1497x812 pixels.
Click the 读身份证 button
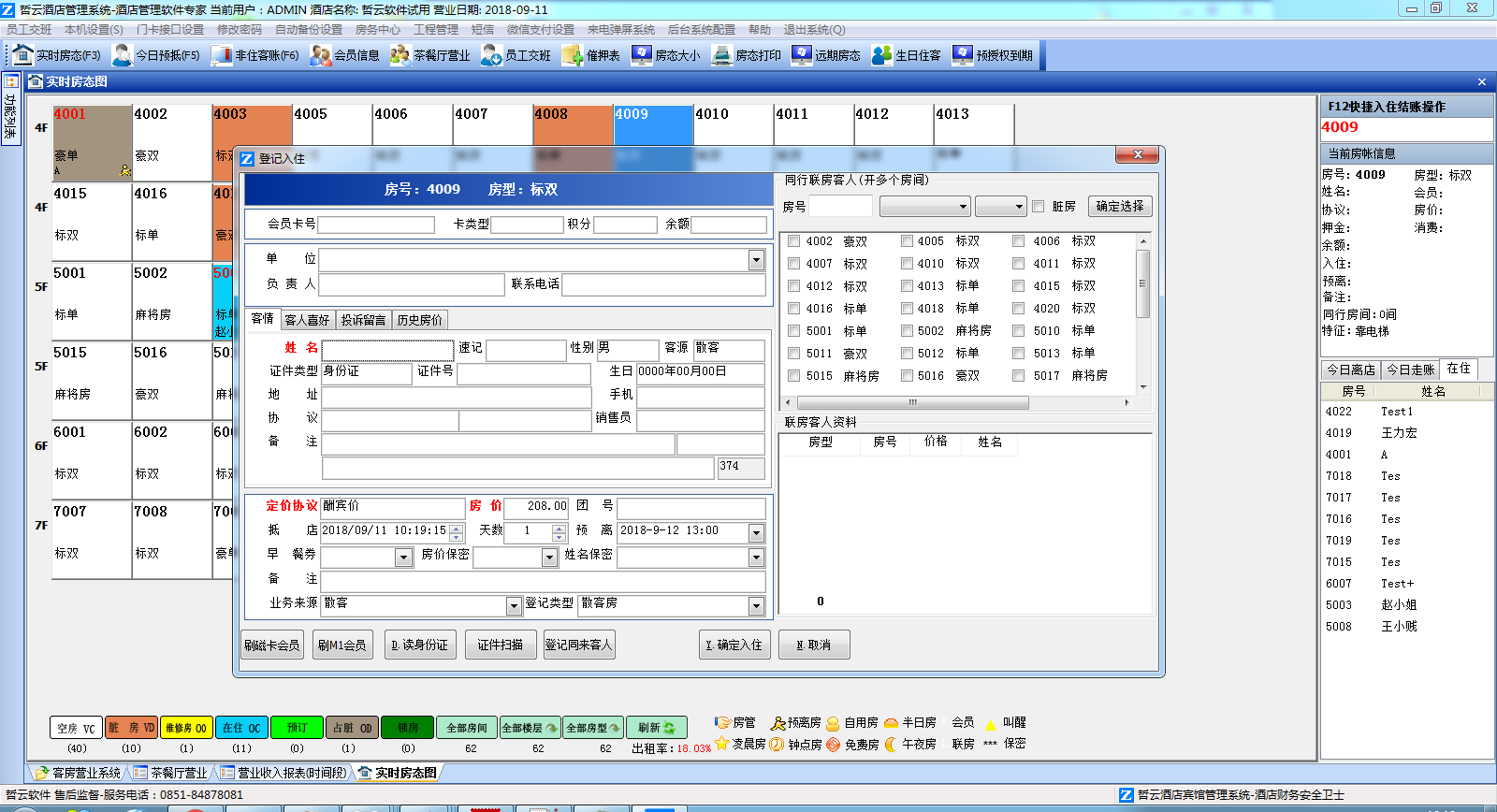[x=420, y=645]
